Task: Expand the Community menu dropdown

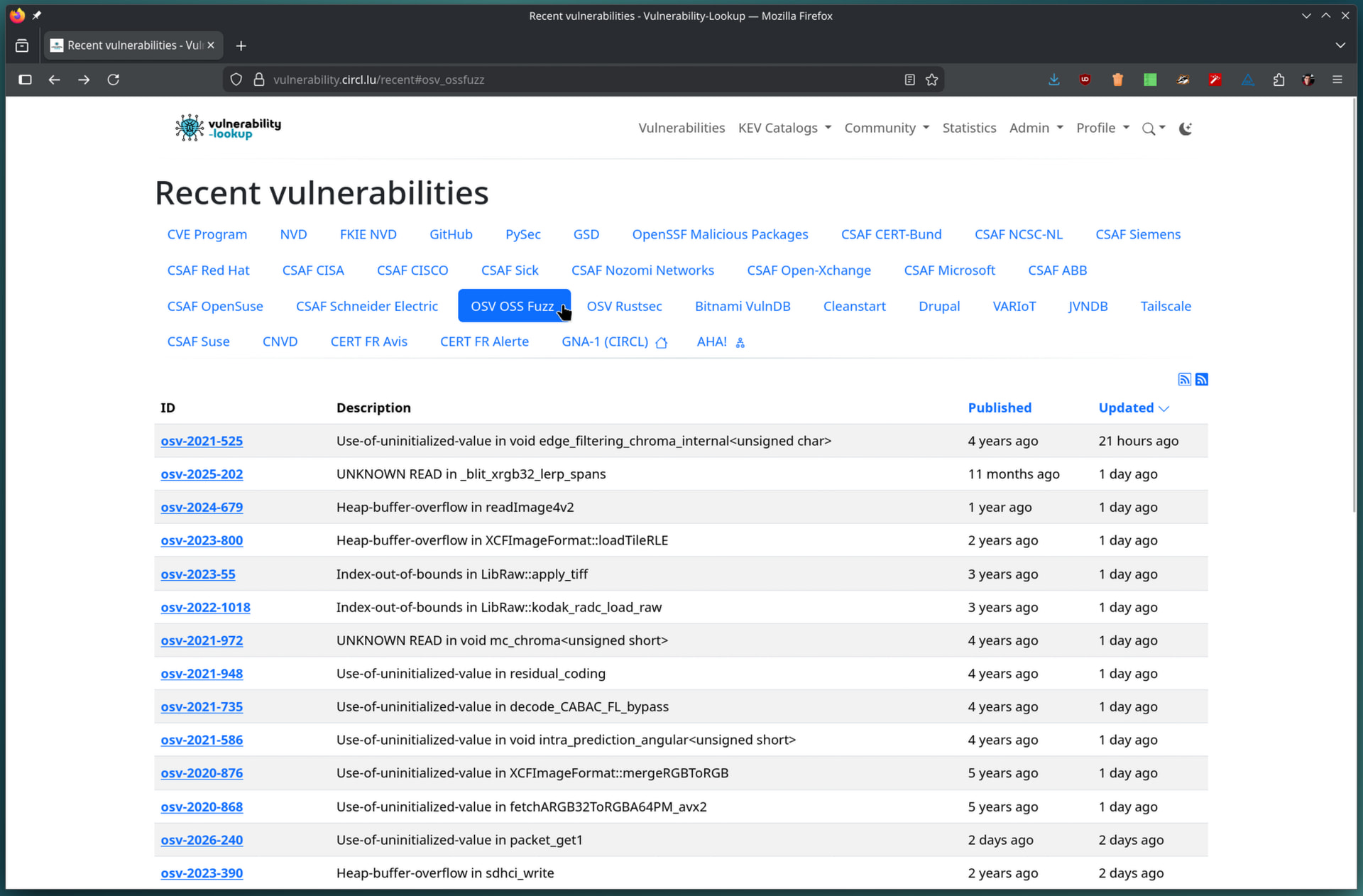Action: (x=886, y=128)
